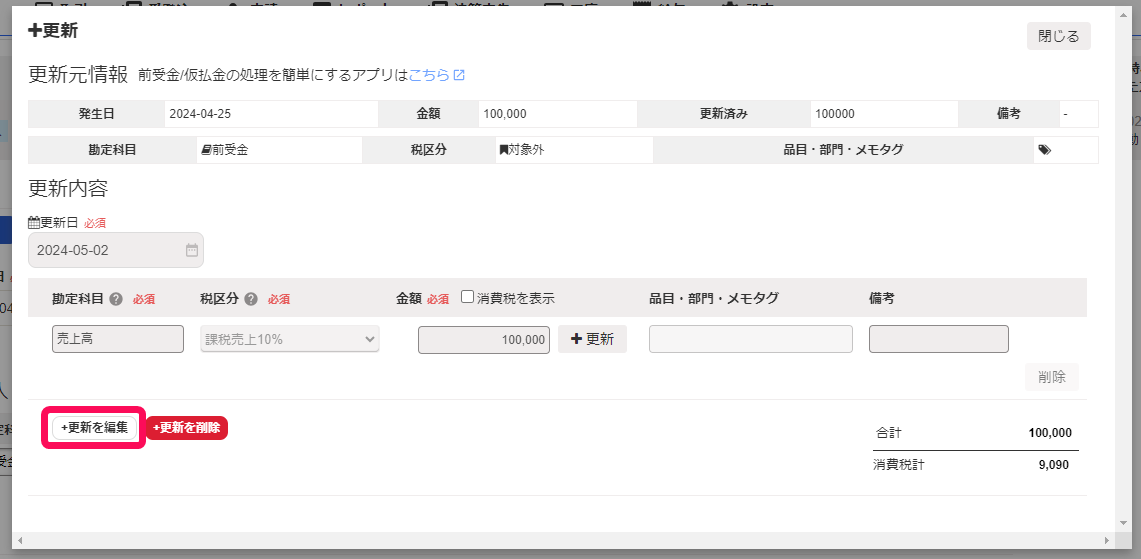Click the red +更新を削除 button
The width and height of the screenshot is (1141, 559).
[x=187, y=428]
